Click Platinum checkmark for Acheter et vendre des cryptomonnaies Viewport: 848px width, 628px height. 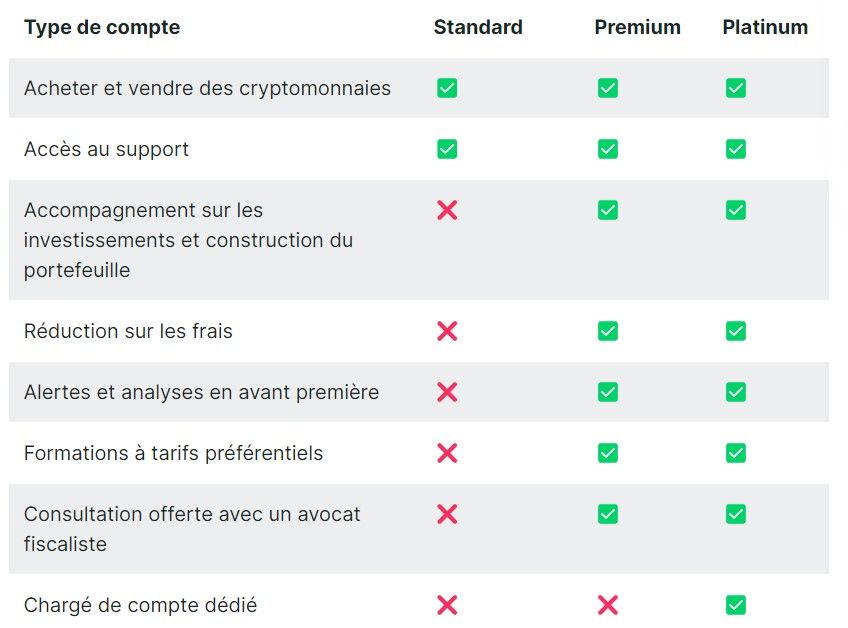(x=736, y=88)
